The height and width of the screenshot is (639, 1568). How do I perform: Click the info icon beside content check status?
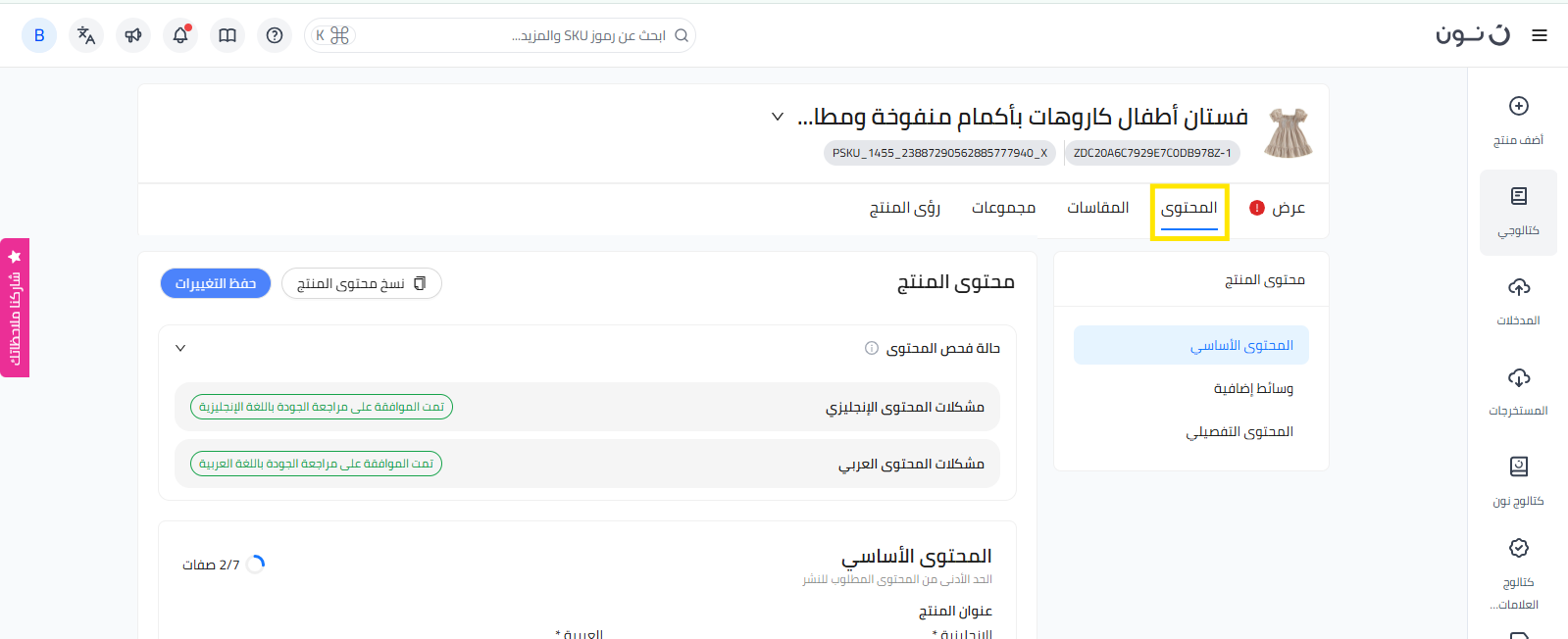871,348
